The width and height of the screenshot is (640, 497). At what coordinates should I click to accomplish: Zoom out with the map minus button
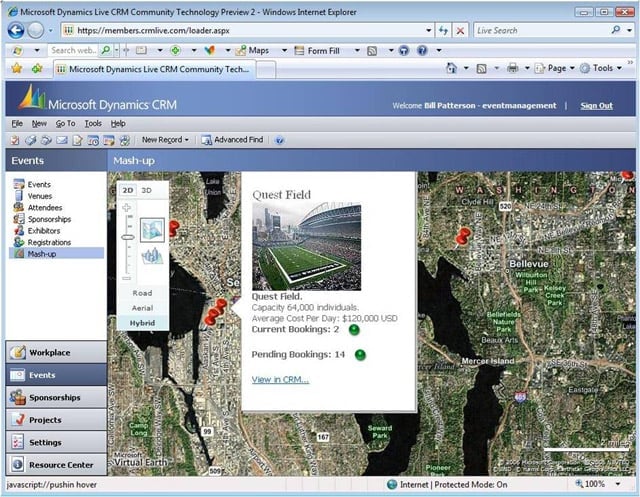pyautogui.click(x=127, y=278)
